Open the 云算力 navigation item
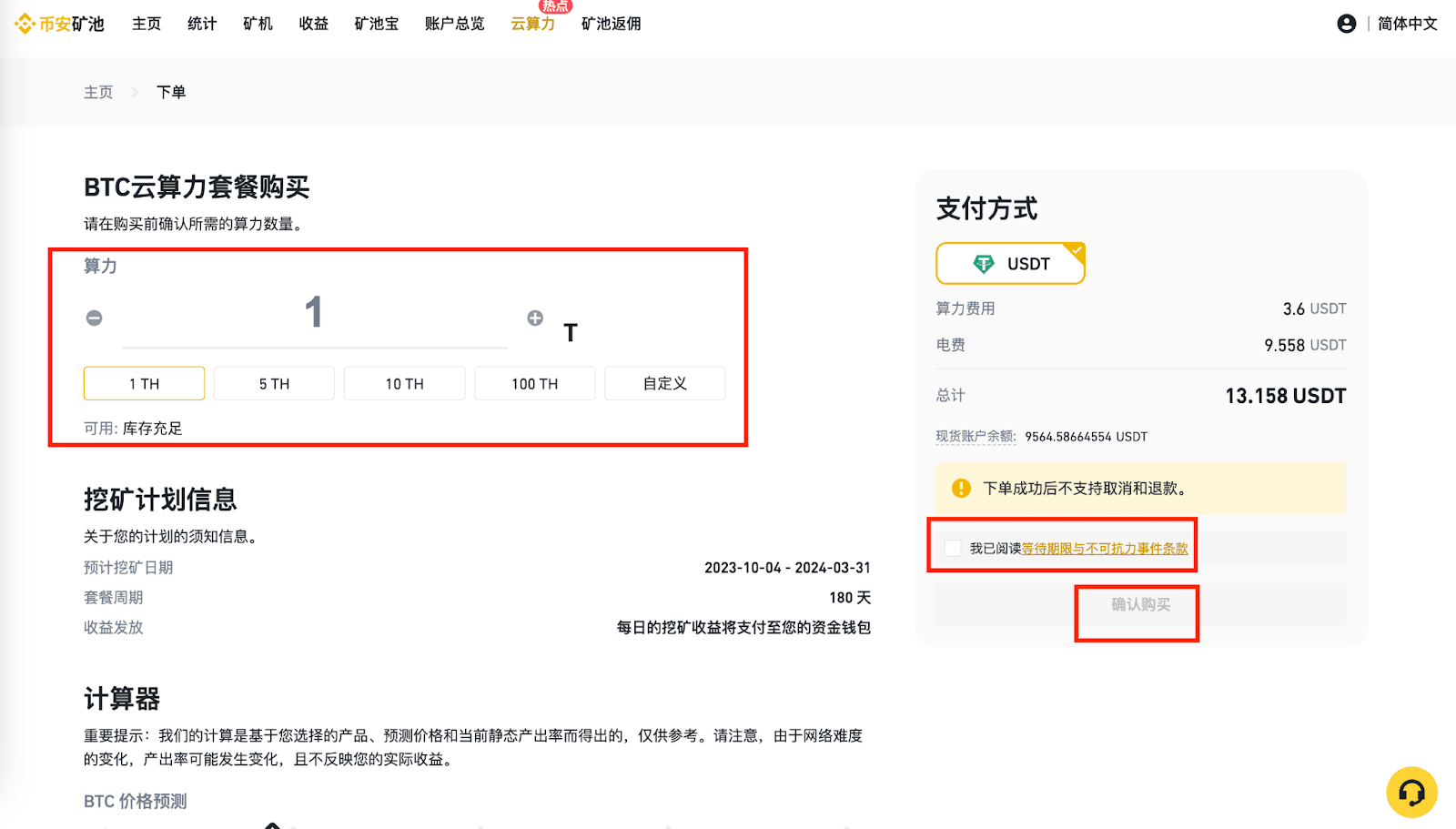 (x=533, y=24)
